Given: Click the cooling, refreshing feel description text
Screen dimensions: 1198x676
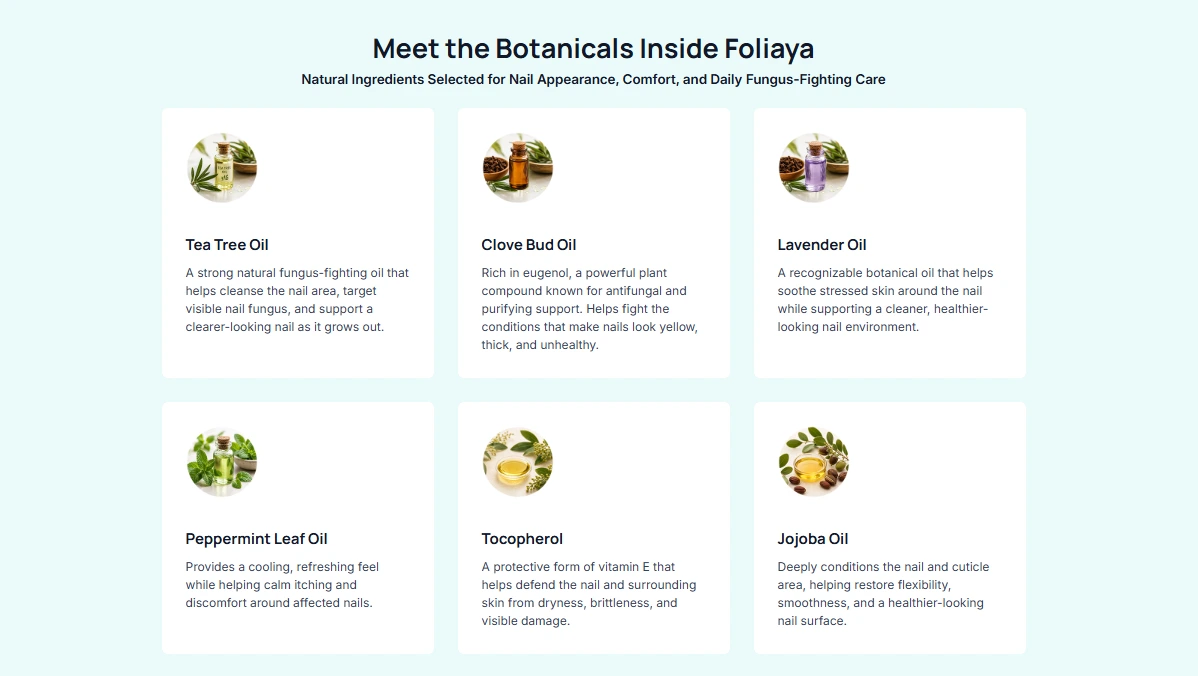Looking at the screenshot, I should 282,584.
